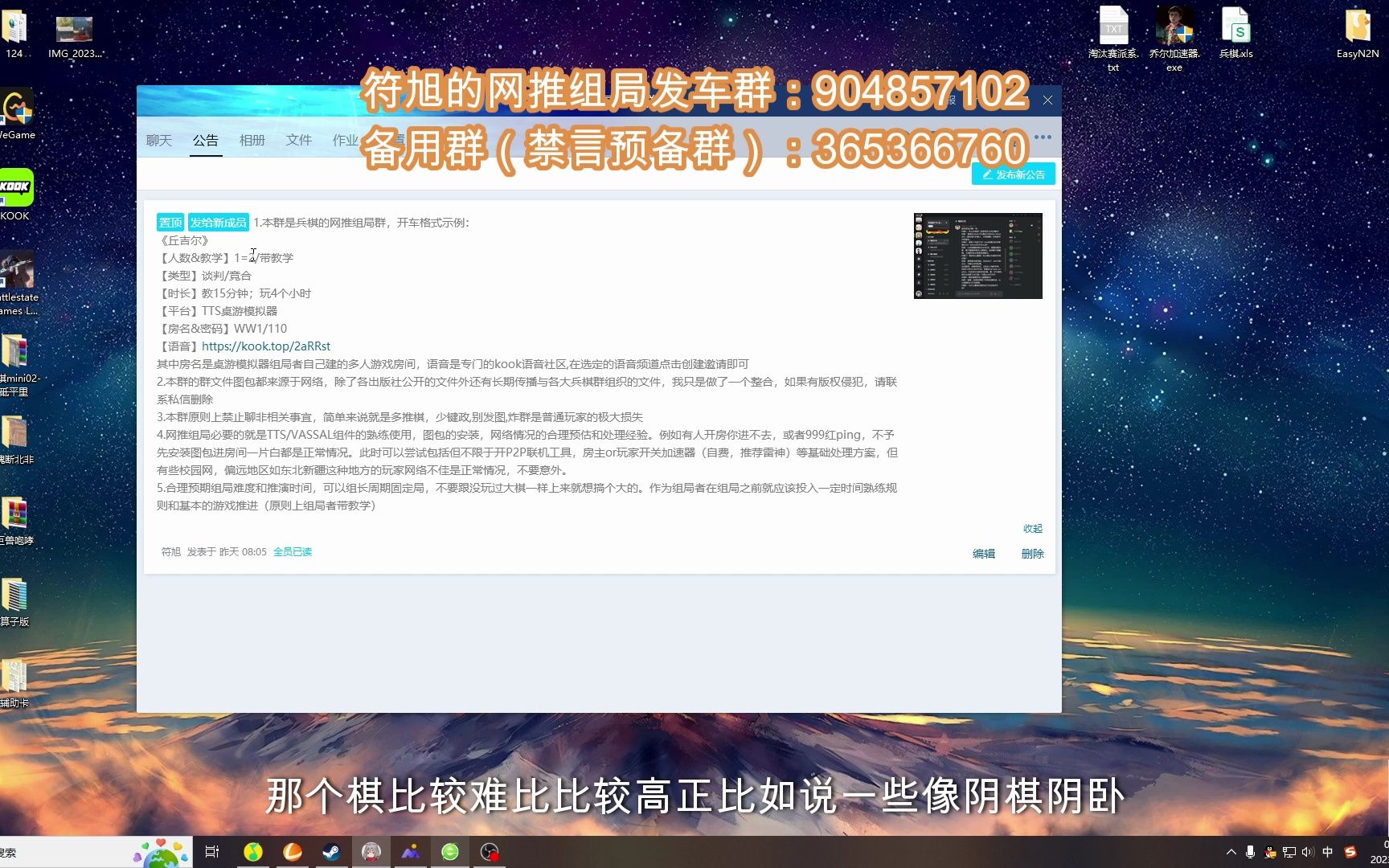
Task: Open the 文件 tab
Action: (299, 140)
